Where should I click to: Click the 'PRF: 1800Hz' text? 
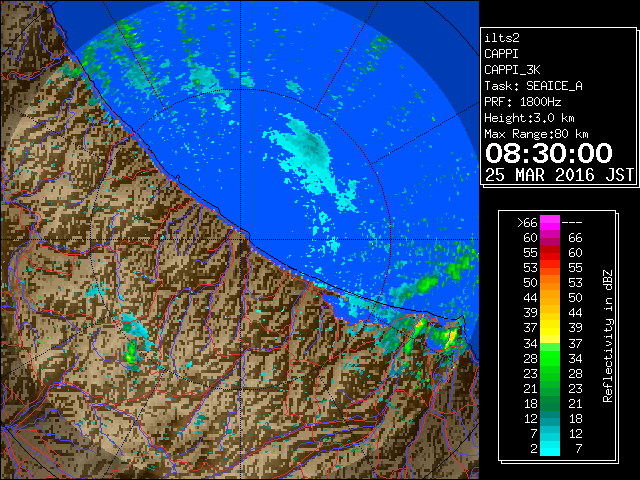(522, 102)
